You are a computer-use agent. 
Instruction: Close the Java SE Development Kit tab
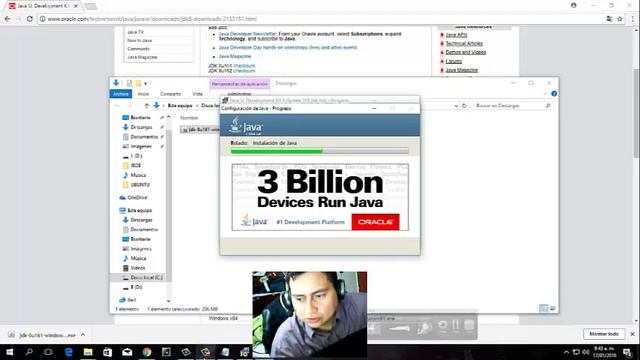pyautogui.click(x=76, y=6)
